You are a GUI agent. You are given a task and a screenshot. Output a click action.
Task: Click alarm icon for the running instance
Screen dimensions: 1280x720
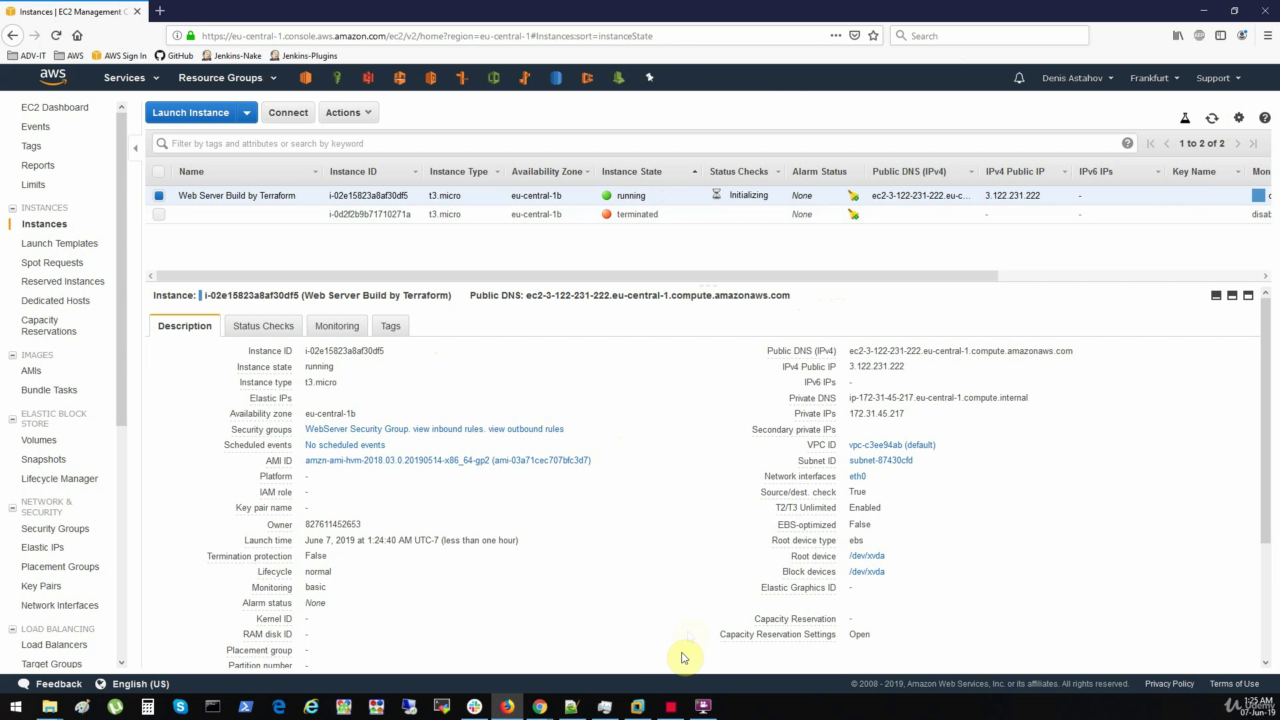point(853,196)
